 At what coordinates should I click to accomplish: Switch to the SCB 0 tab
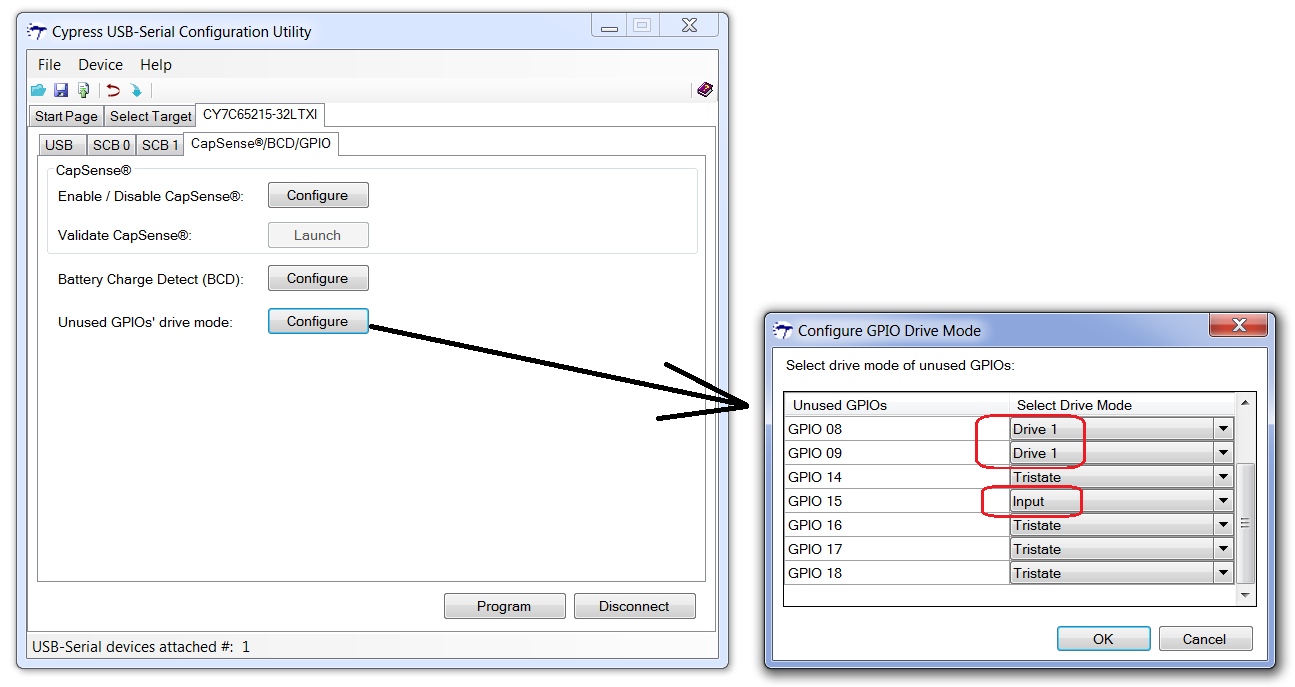tap(112, 145)
